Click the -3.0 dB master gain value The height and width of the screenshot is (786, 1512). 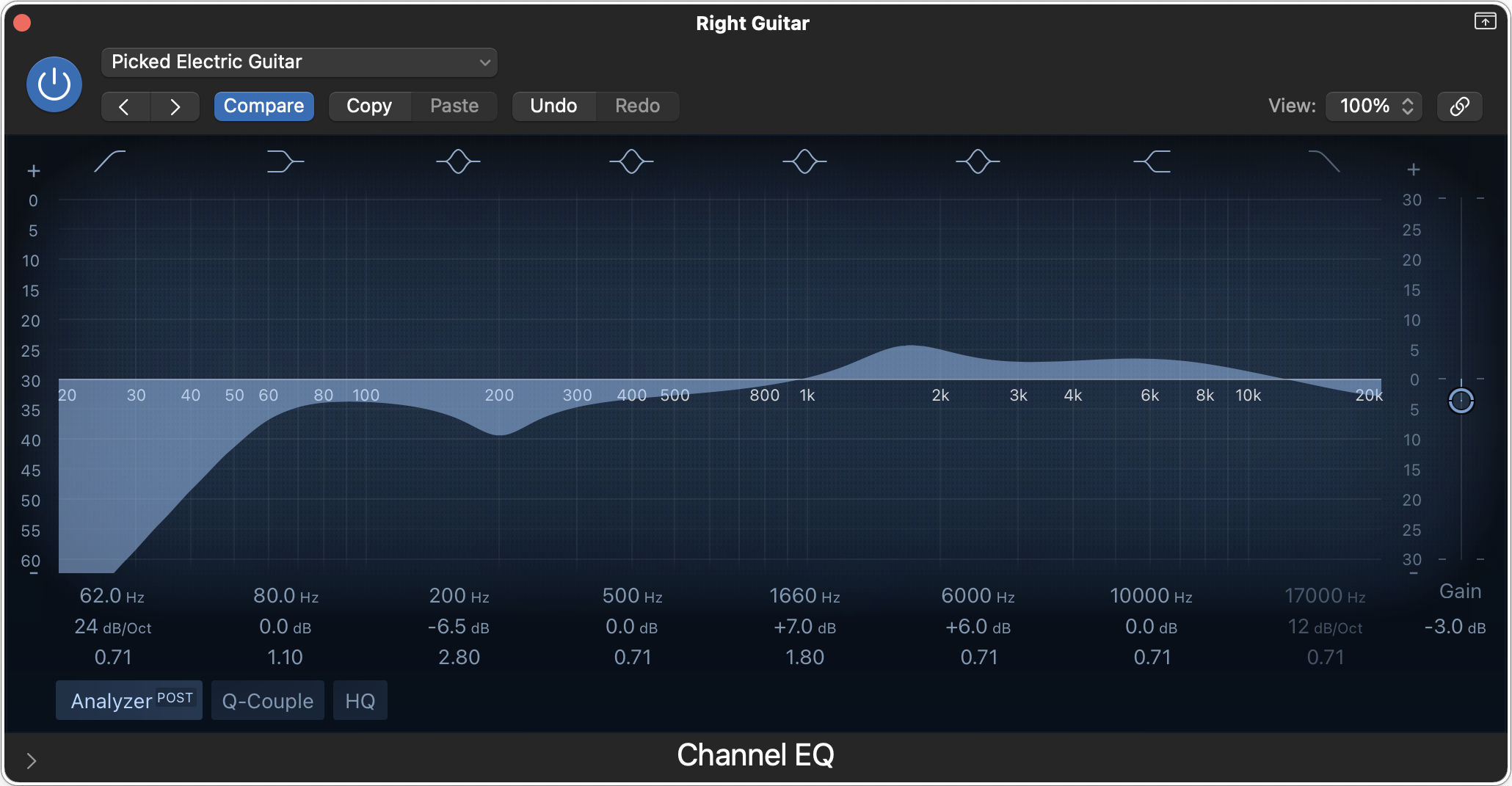coord(1455,627)
